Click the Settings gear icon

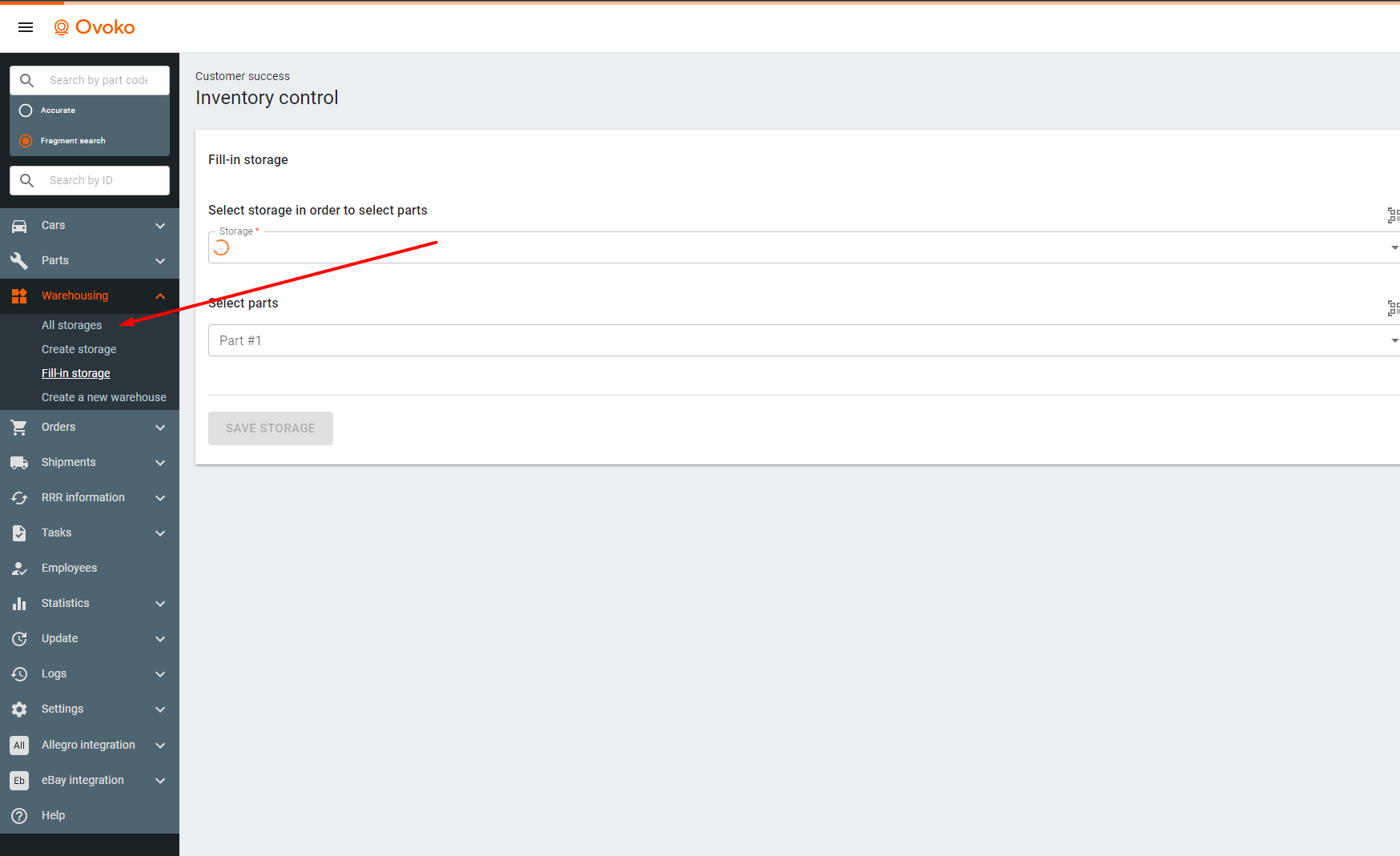pos(19,709)
